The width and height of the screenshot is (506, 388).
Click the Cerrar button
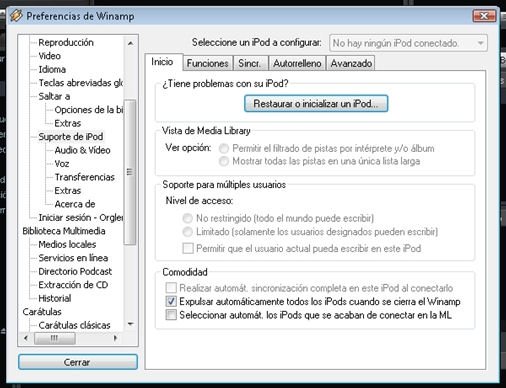click(x=78, y=362)
